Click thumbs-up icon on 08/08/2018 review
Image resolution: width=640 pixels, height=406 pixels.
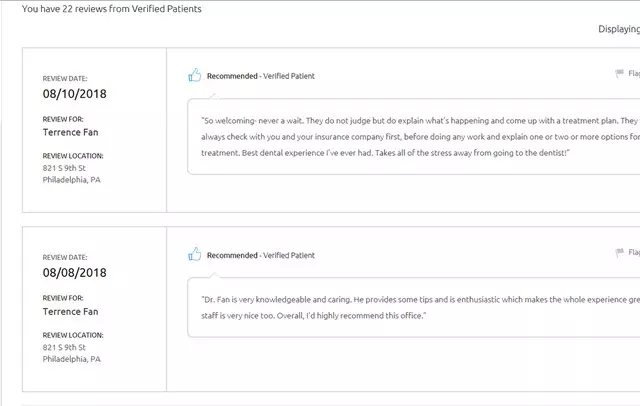195,254
